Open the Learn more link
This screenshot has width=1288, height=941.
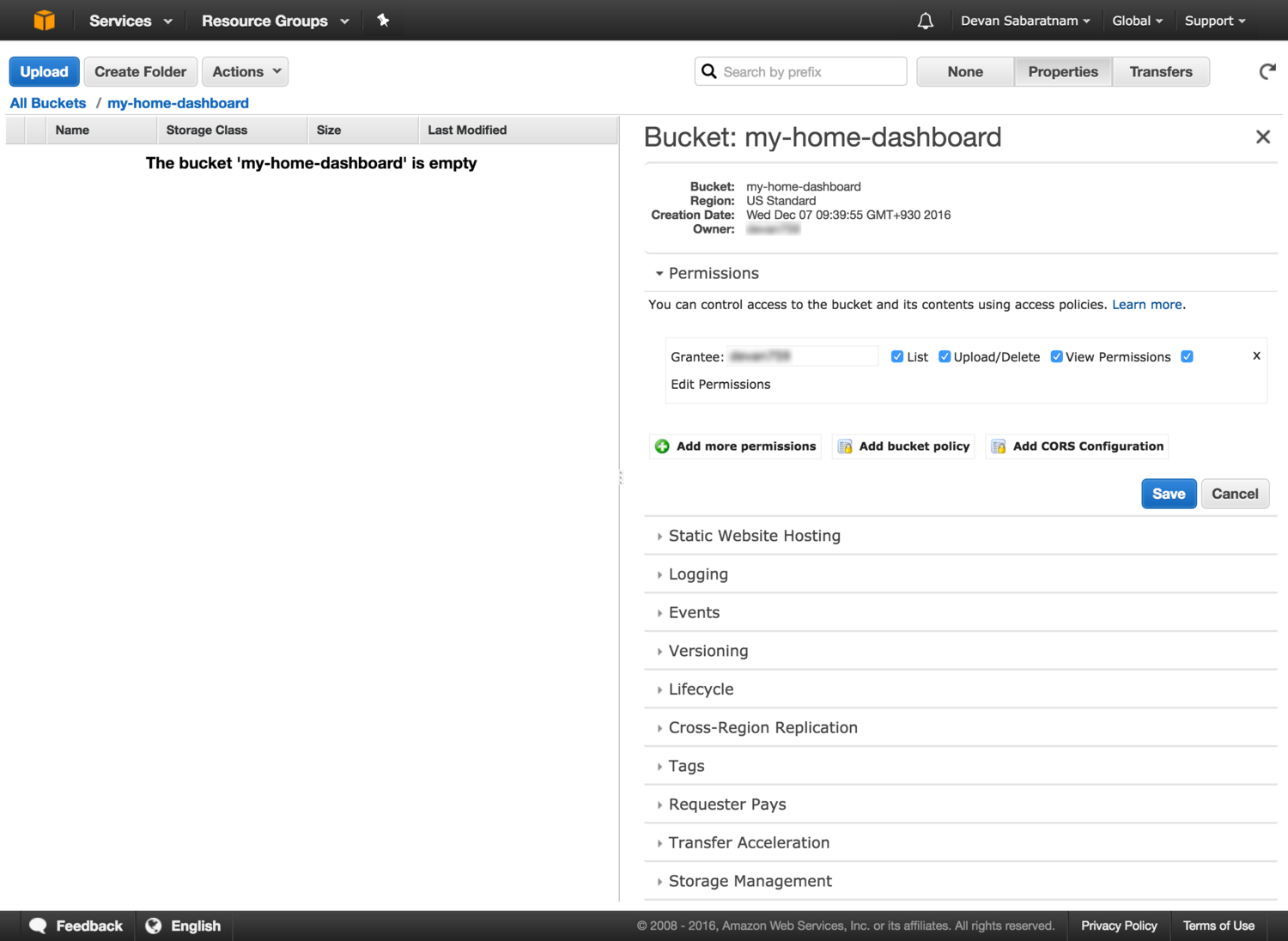click(x=1147, y=305)
